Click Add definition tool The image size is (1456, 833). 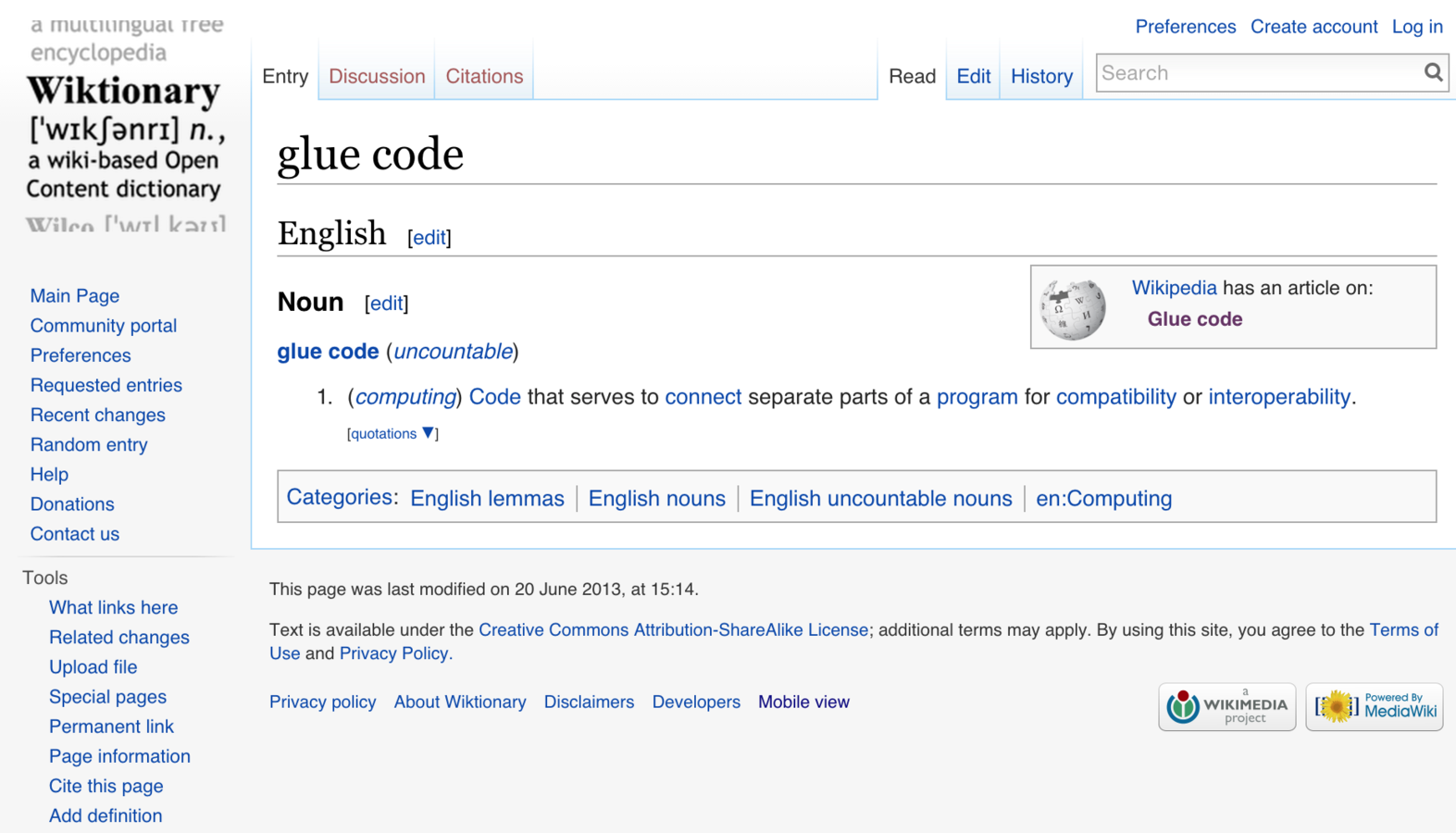[106, 815]
